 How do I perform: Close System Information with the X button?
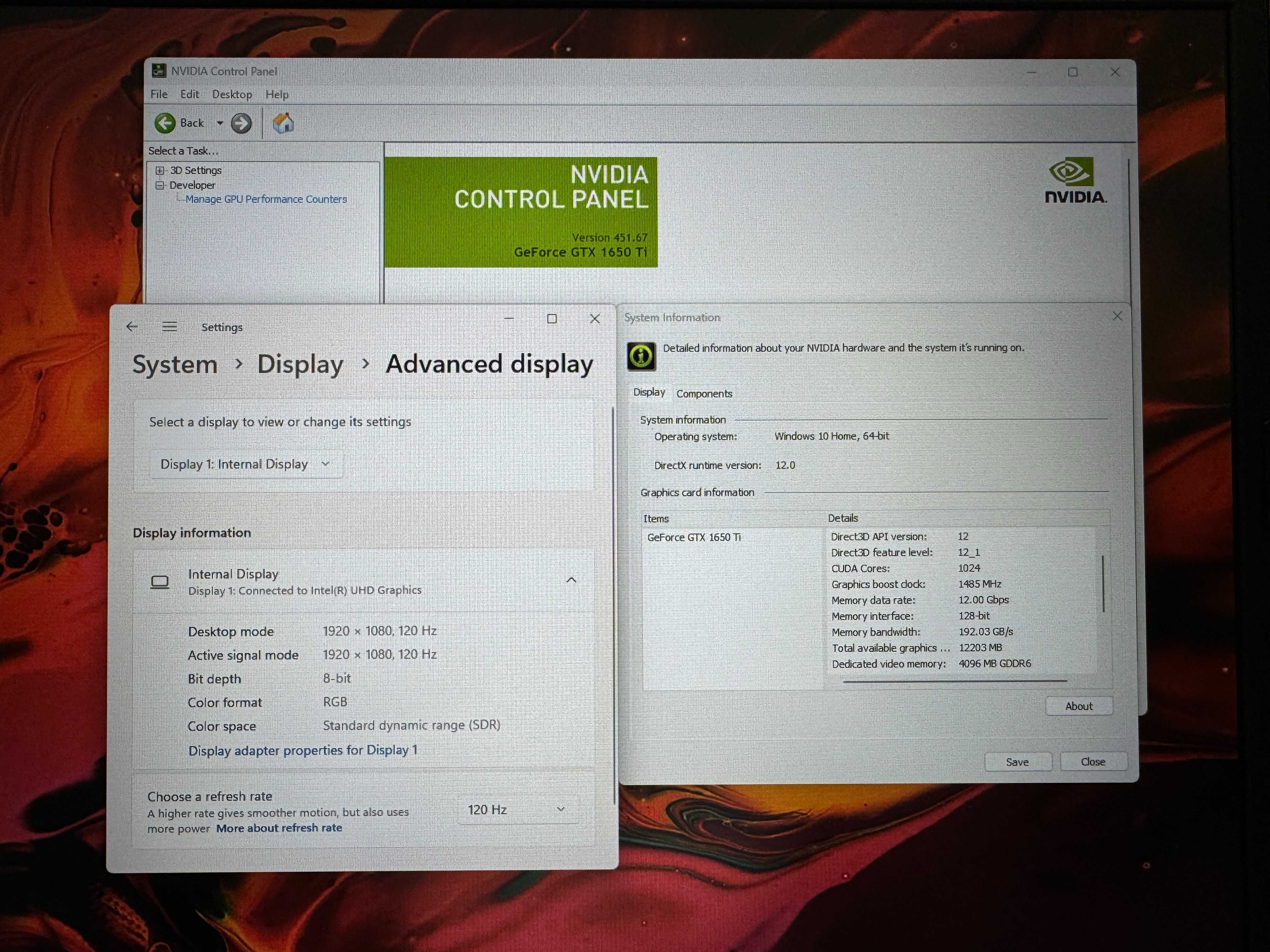1117,316
